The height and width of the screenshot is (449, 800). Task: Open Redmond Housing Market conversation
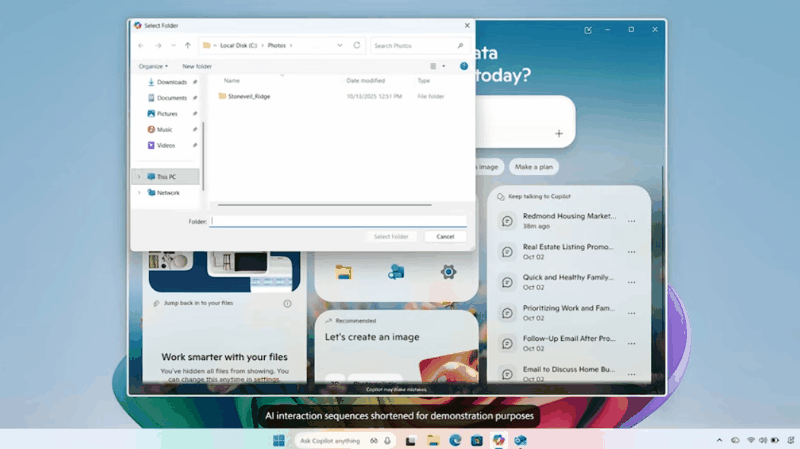568,216
